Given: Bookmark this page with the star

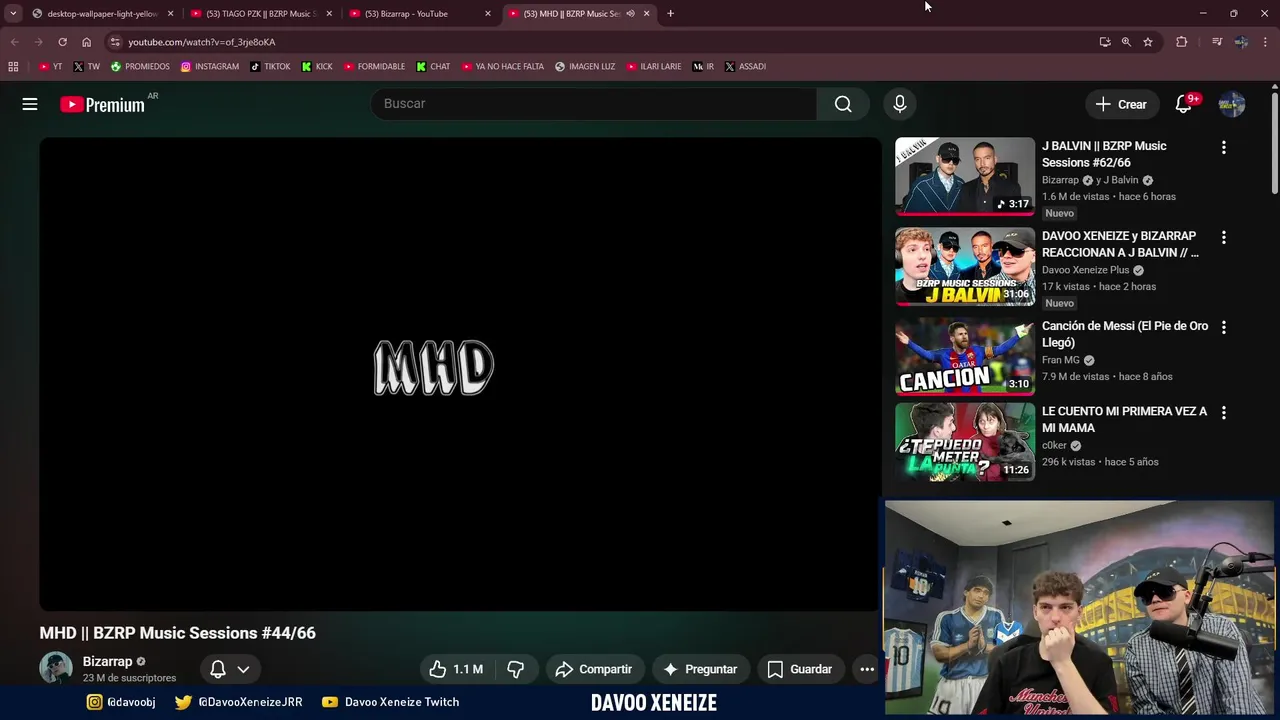Looking at the screenshot, I should point(1148,42).
